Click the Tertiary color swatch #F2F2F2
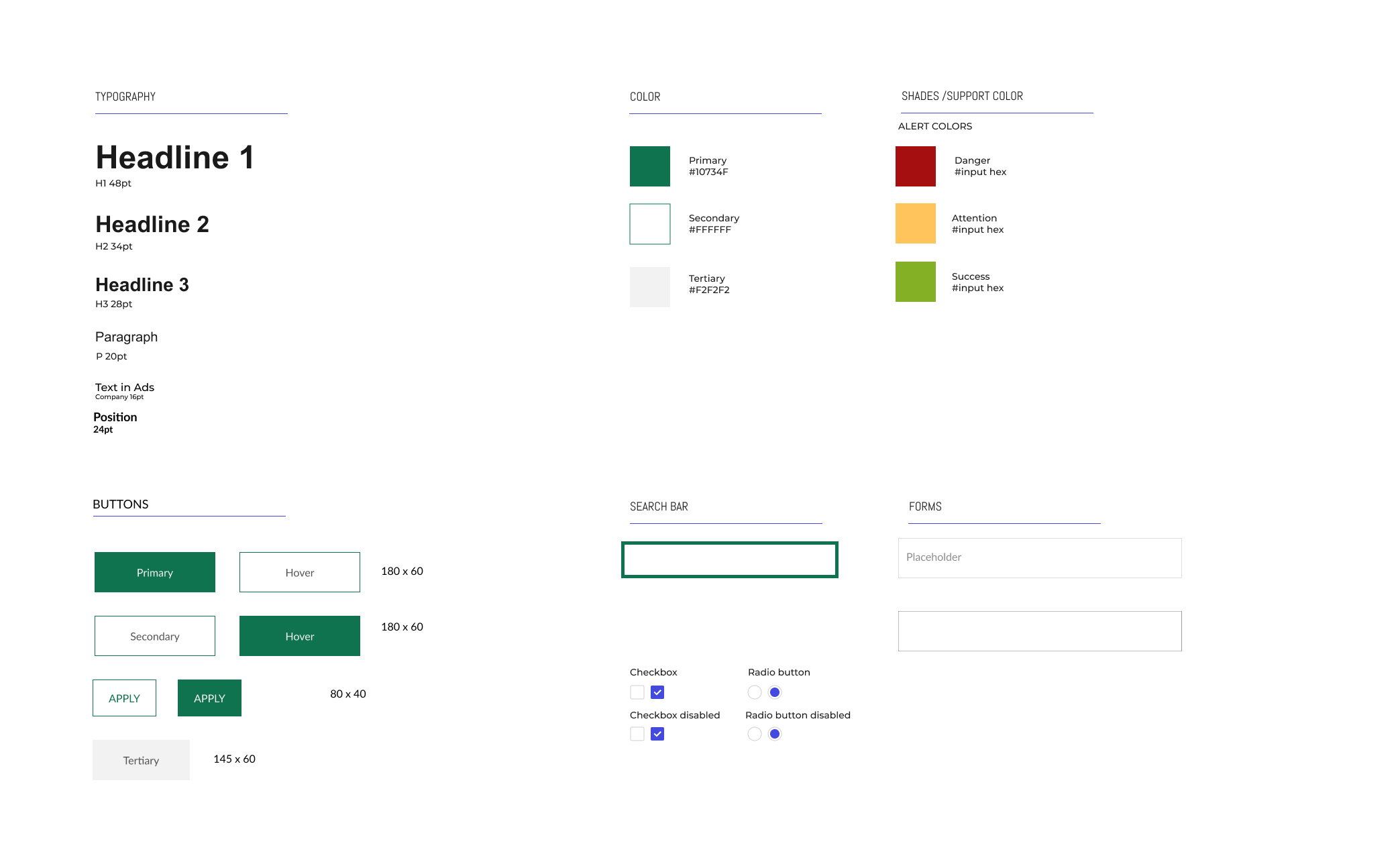Screen dimensions: 1400x868 (650, 283)
